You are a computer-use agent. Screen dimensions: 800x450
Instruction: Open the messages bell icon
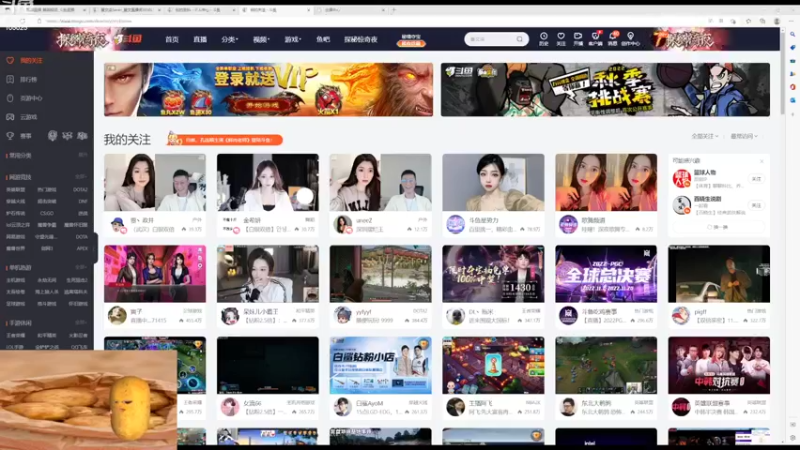click(612, 39)
